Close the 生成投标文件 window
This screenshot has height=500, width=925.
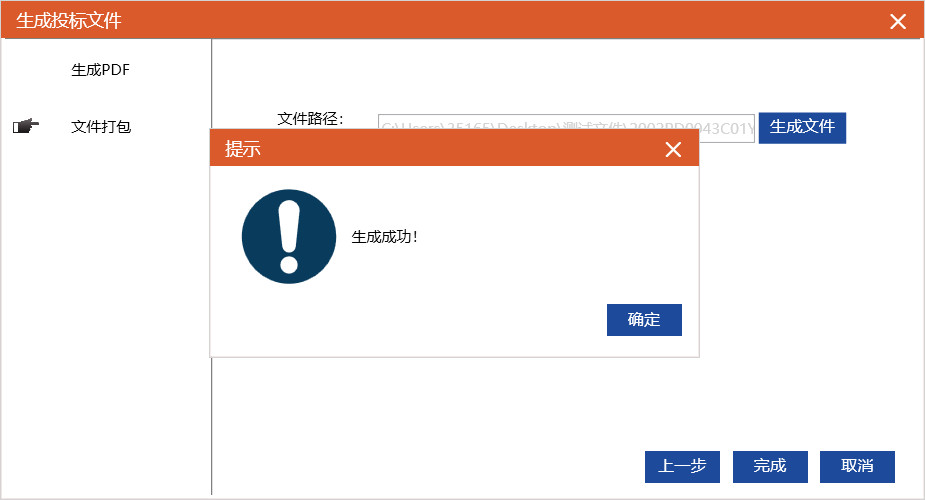click(898, 22)
